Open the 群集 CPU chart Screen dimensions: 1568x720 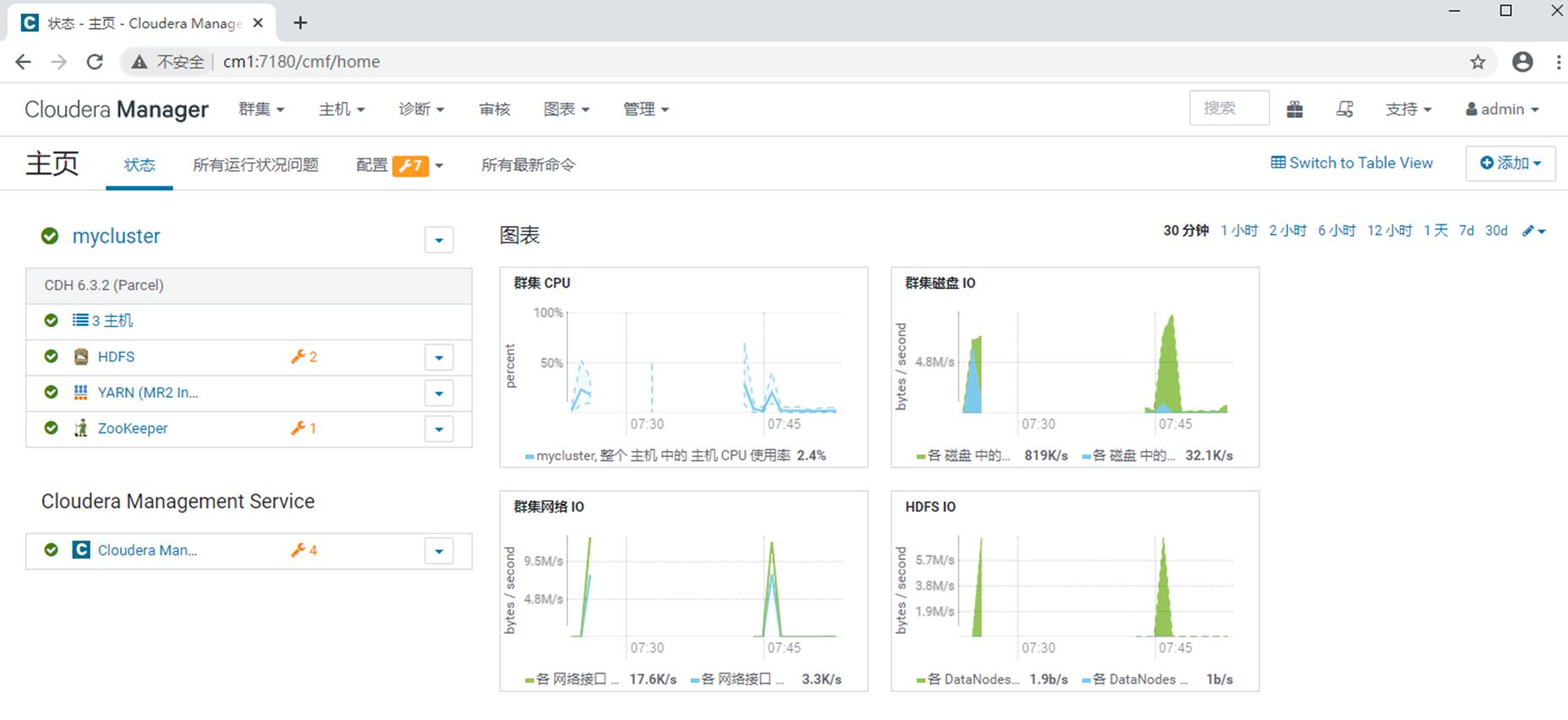[684, 367]
